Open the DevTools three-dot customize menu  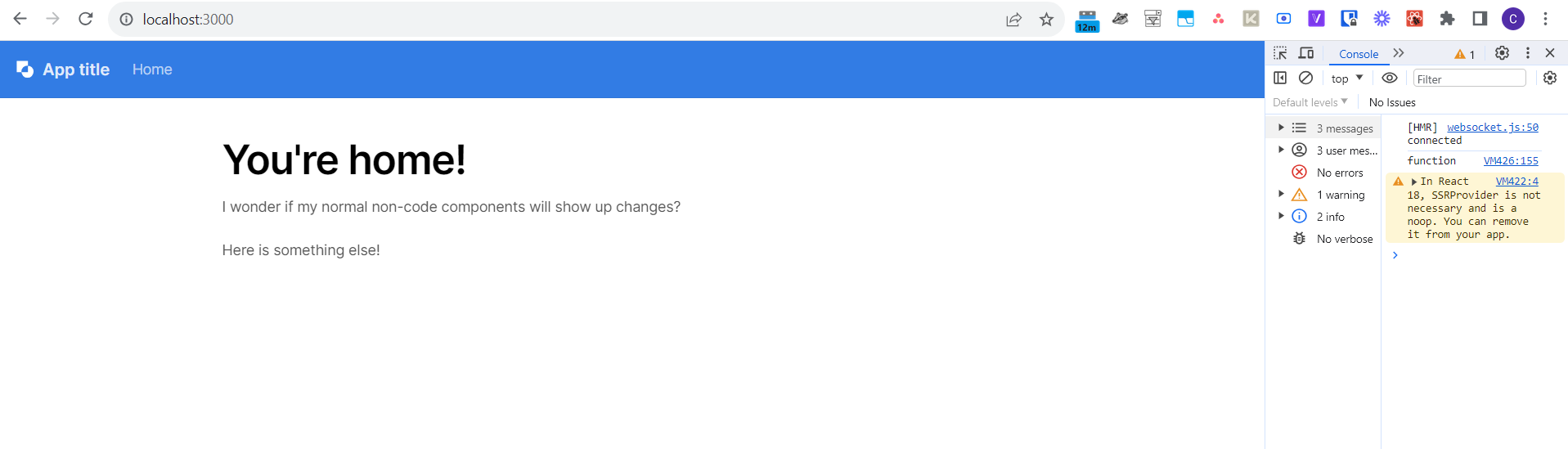click(x=1527, y=53)
